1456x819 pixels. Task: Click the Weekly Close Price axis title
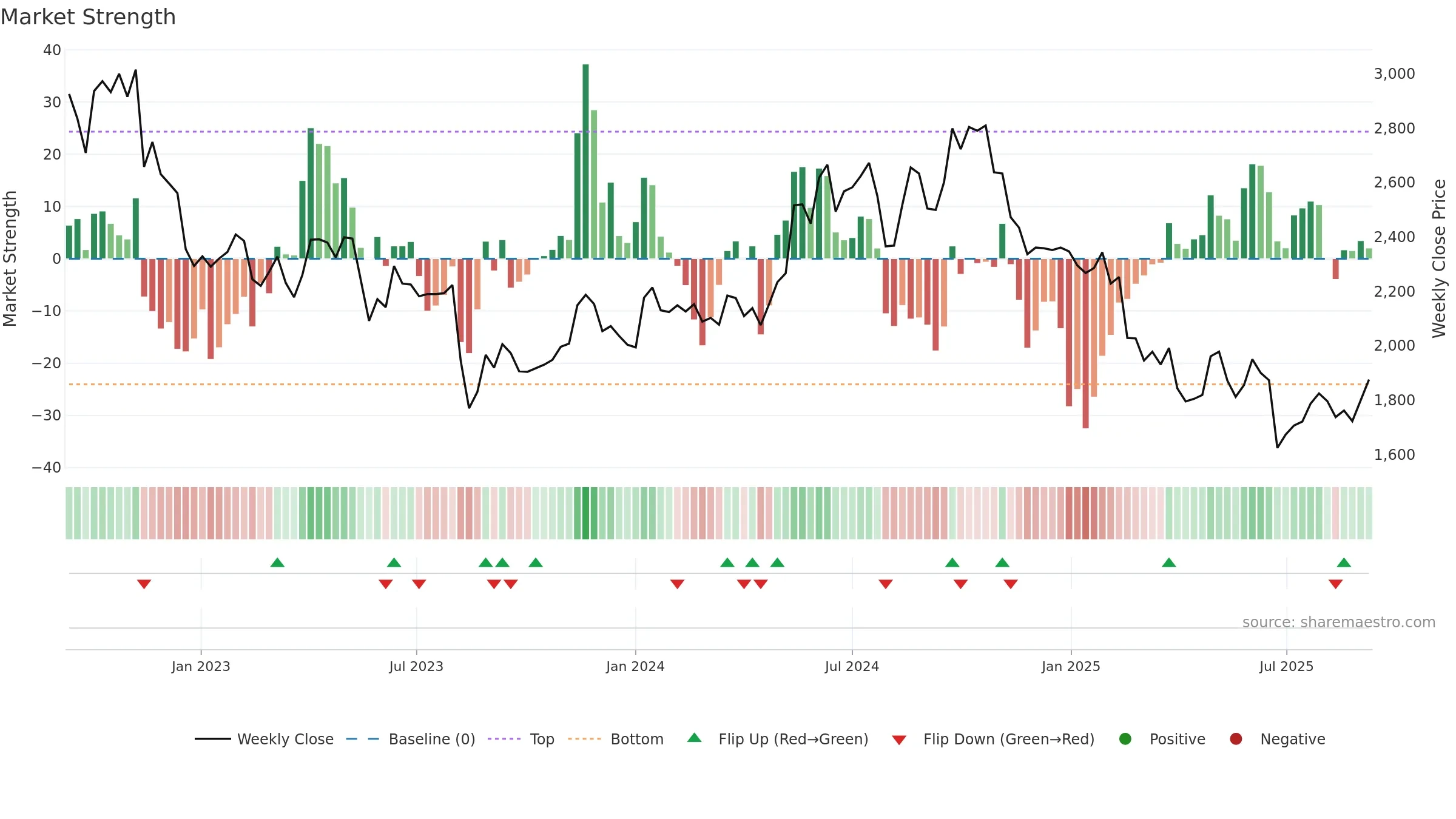pyautogui.click(x=1440, y=258)
